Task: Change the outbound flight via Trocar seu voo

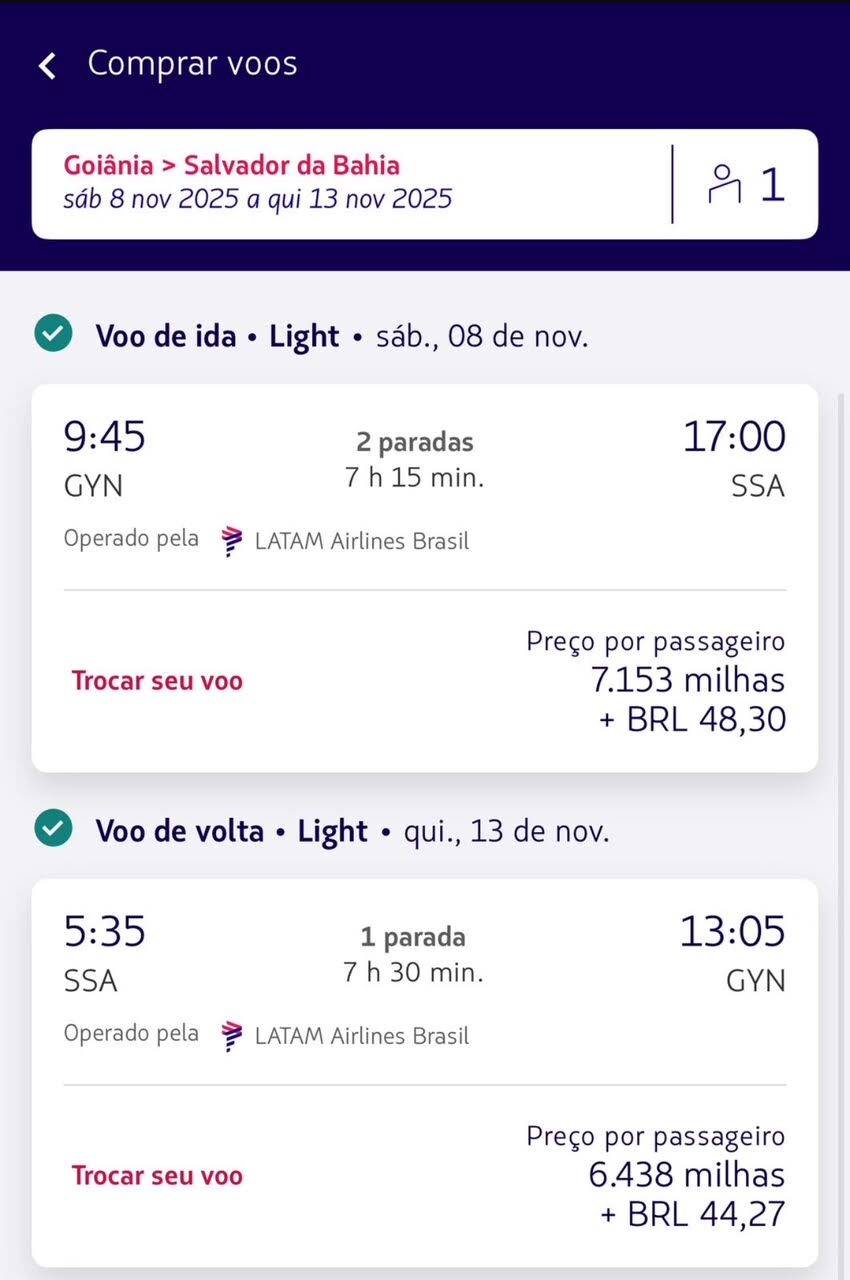Action: [157, 681]
